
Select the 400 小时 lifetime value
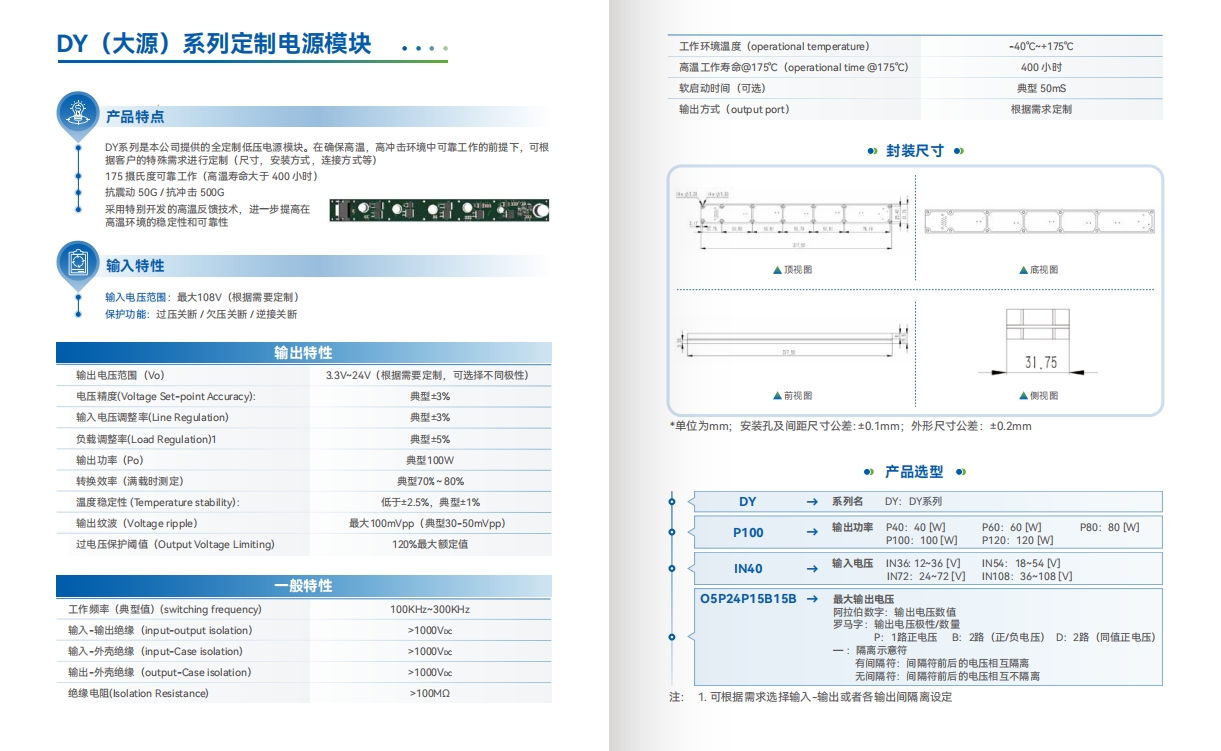pyautogui.click(x=1041, y=67)
